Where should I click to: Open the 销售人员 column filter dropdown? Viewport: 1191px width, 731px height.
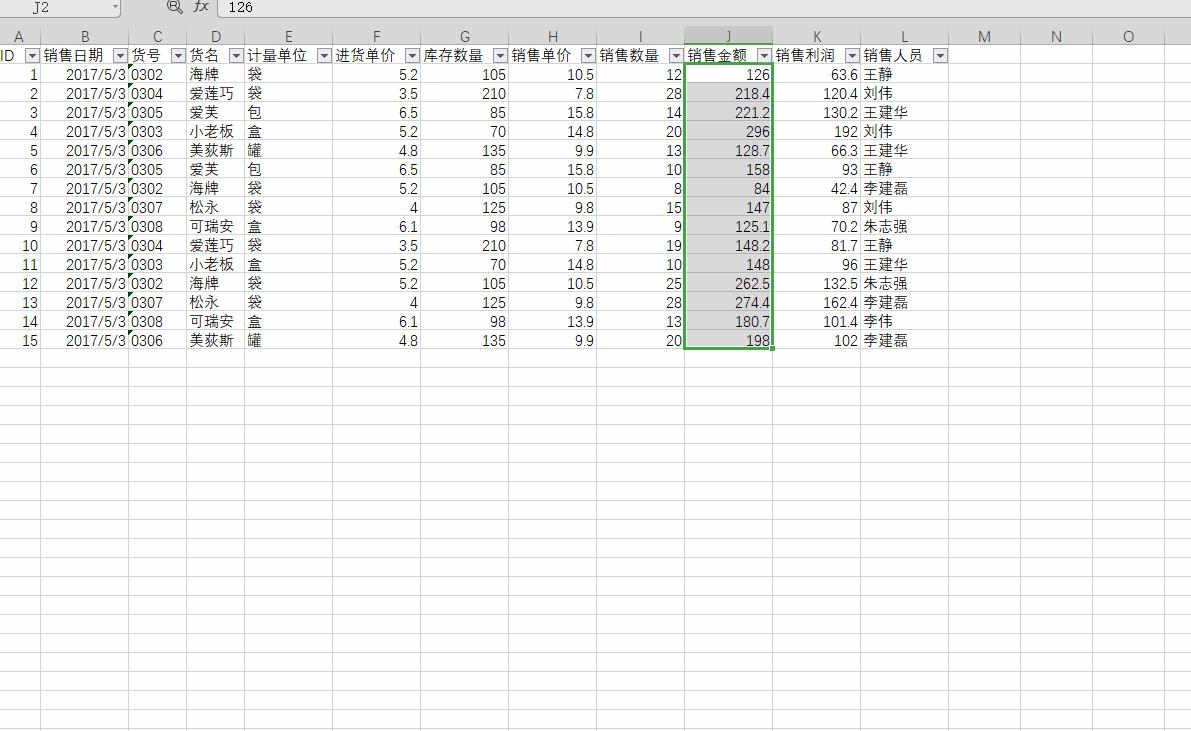pos(938,55)
